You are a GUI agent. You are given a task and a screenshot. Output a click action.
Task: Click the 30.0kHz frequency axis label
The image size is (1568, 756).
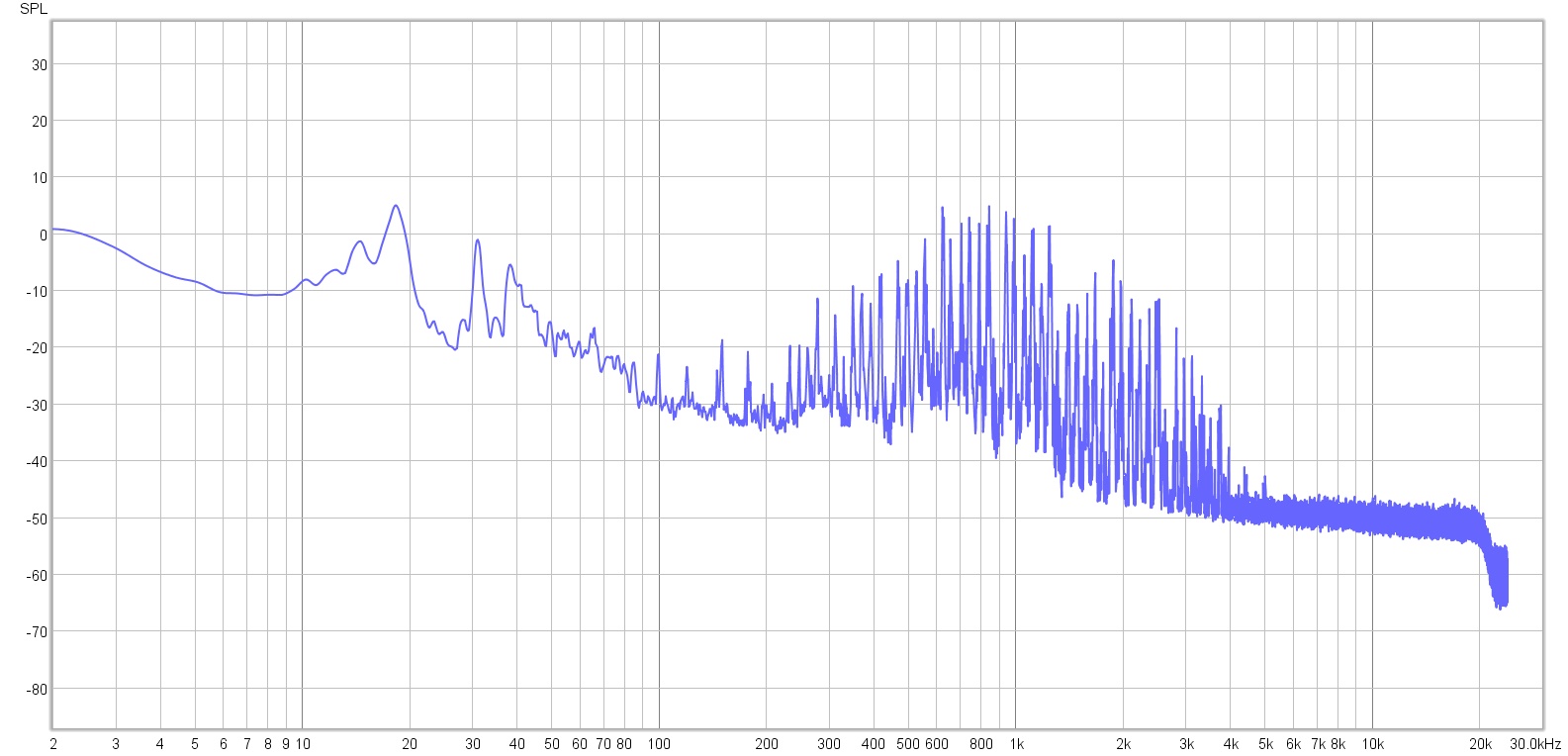click(1534, 744)
